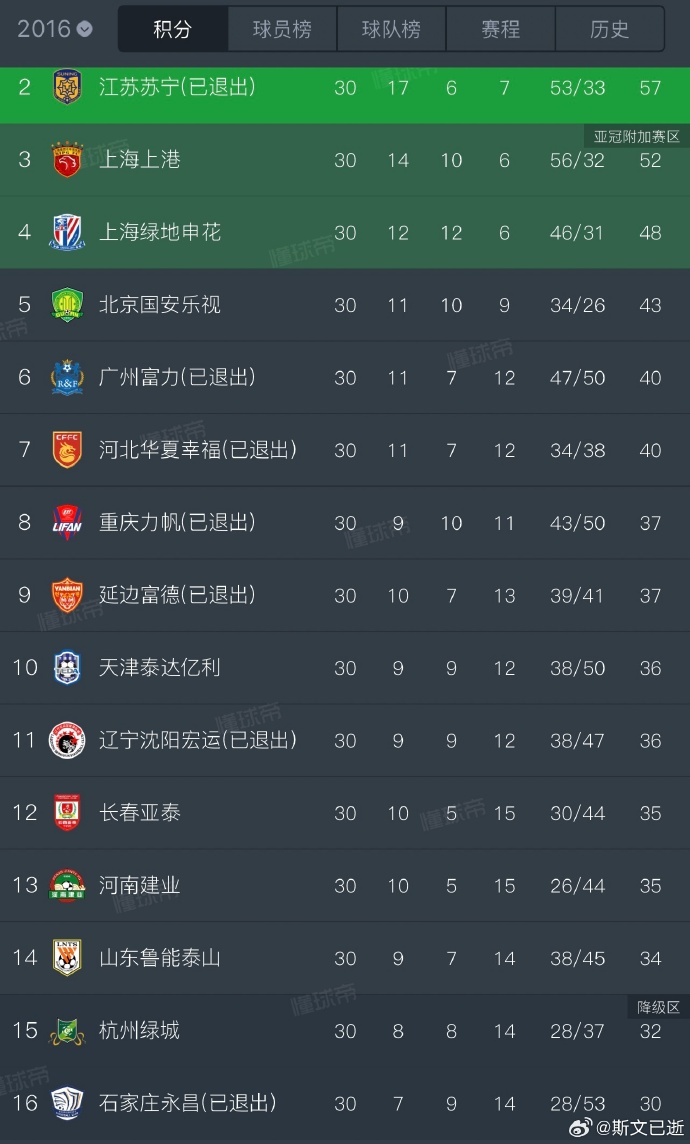Open the 2016 season dropdown
Image resolution: width=690 pixels, height=1144 pixels.
(55, 29)
